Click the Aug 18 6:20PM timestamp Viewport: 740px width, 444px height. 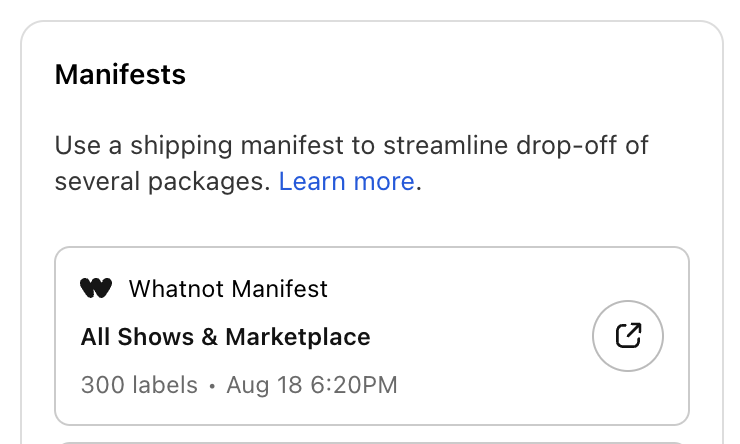click(x=312, y=384)
